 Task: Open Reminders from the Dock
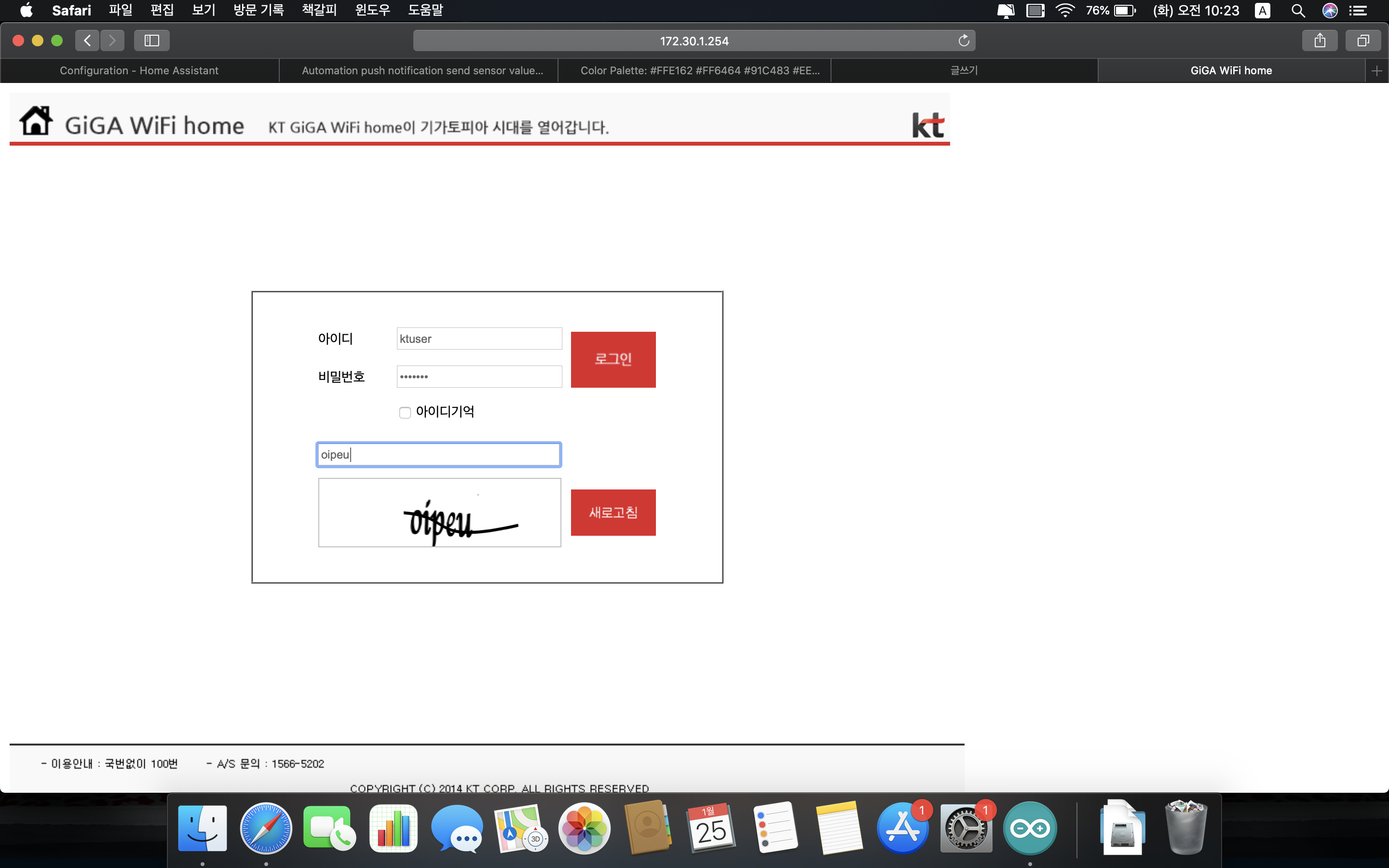point(776,828)
